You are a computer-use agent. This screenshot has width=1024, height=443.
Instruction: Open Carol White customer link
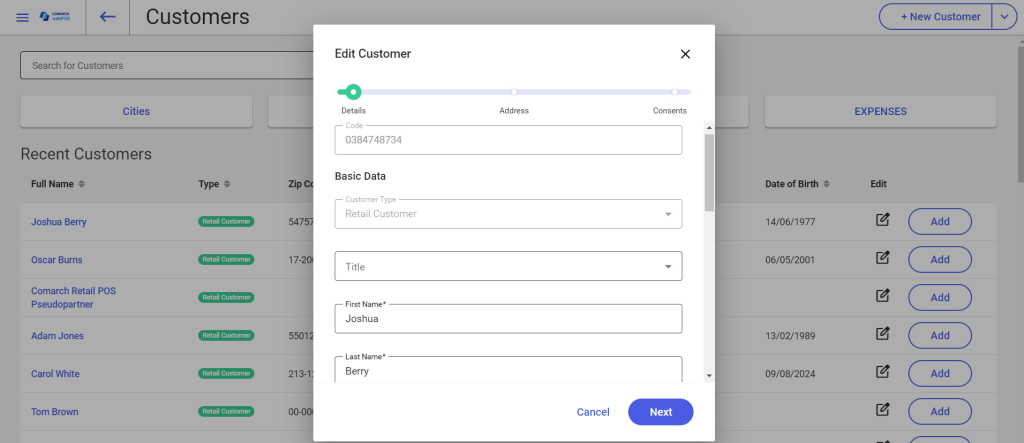click(x=56, y=374)
